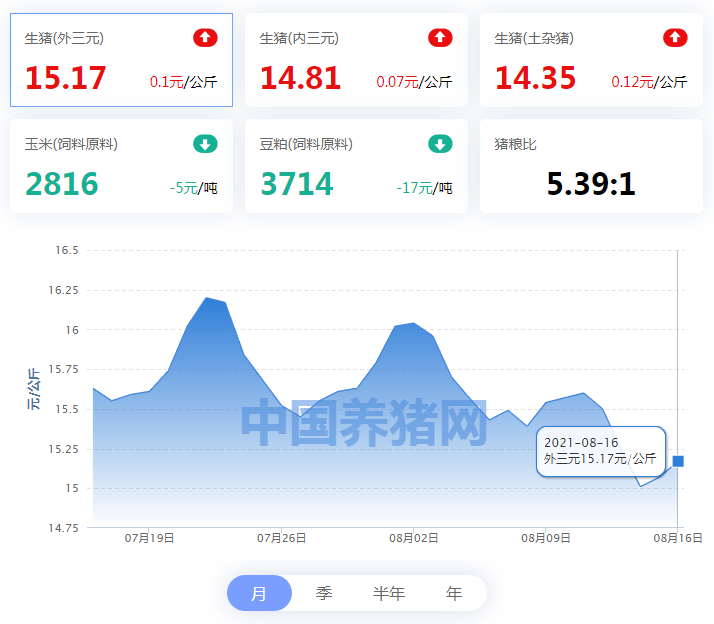Switch chart range to 月
714x624 pixels.
coord(259,593)
